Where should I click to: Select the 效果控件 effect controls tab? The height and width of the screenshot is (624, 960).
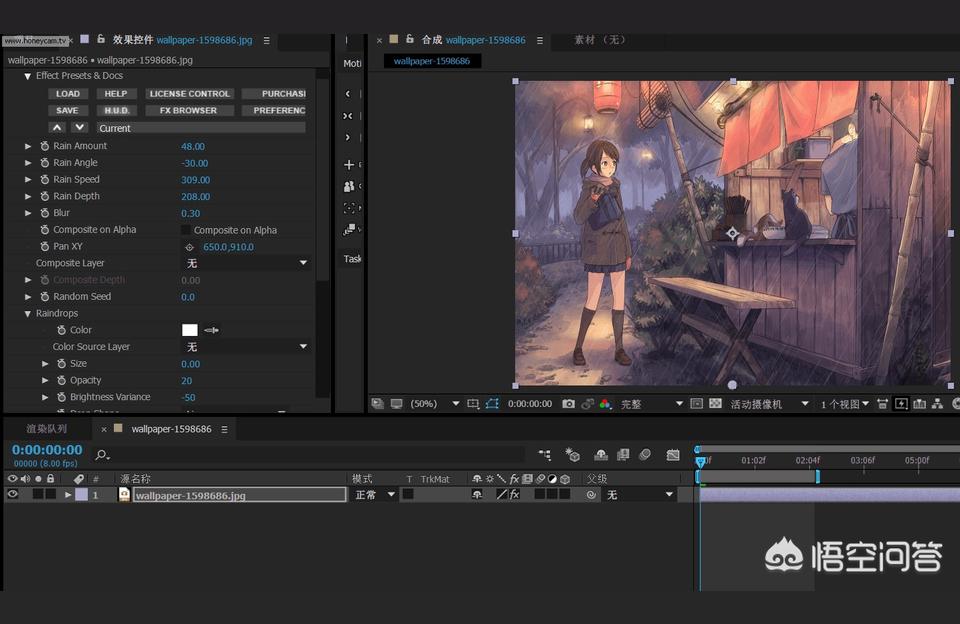(182, 40)
